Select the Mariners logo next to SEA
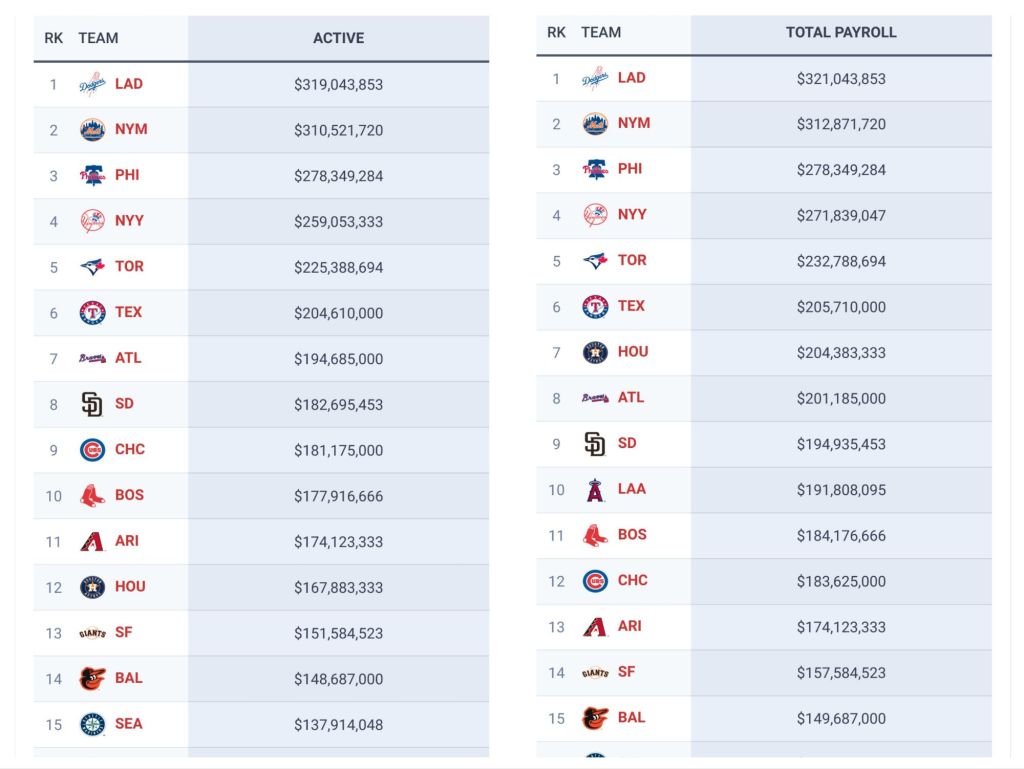Viewport: 1024px width, 769px height. click(92, 725)
